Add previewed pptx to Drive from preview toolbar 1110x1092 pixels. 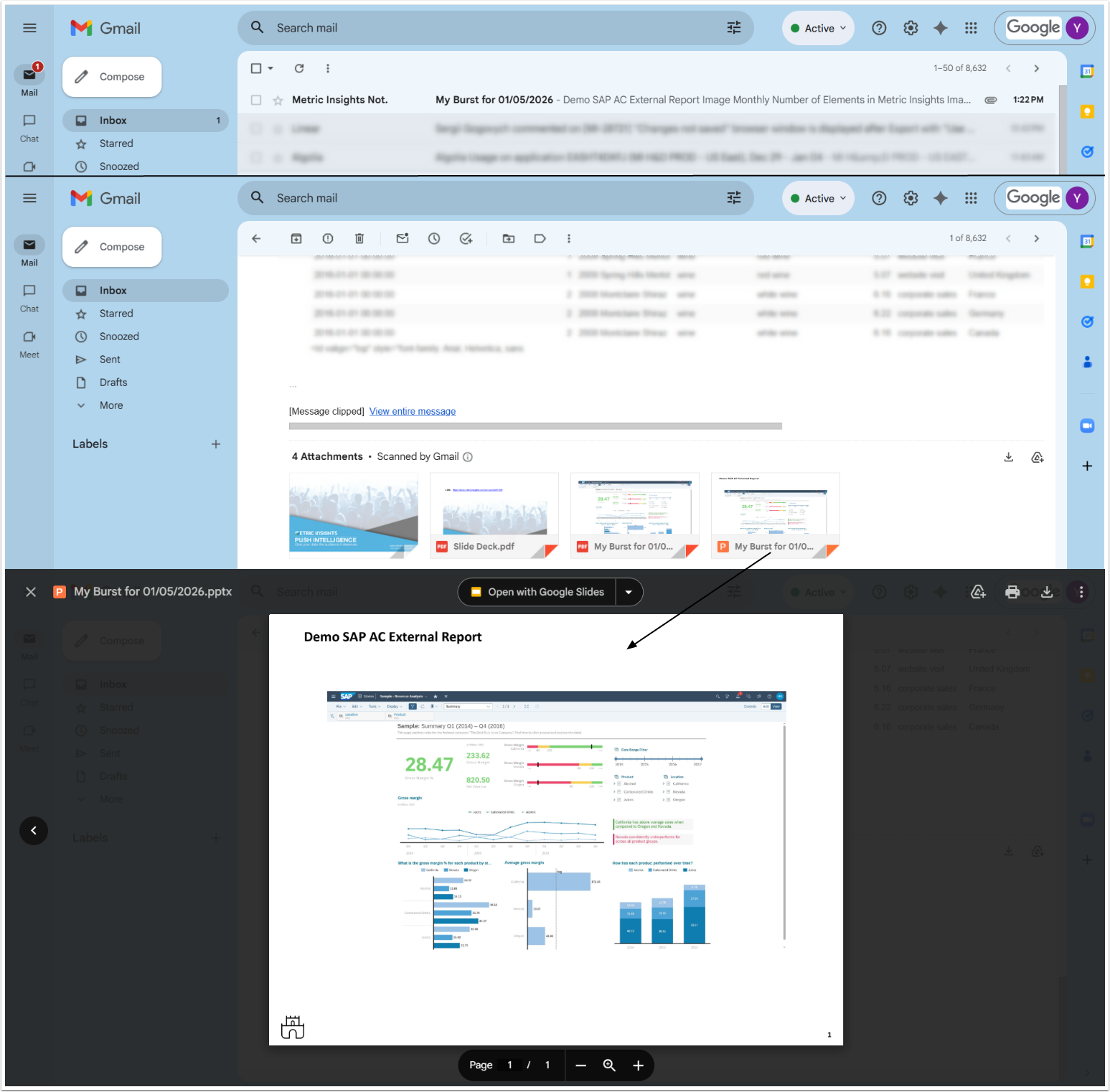tap(978, 592)
